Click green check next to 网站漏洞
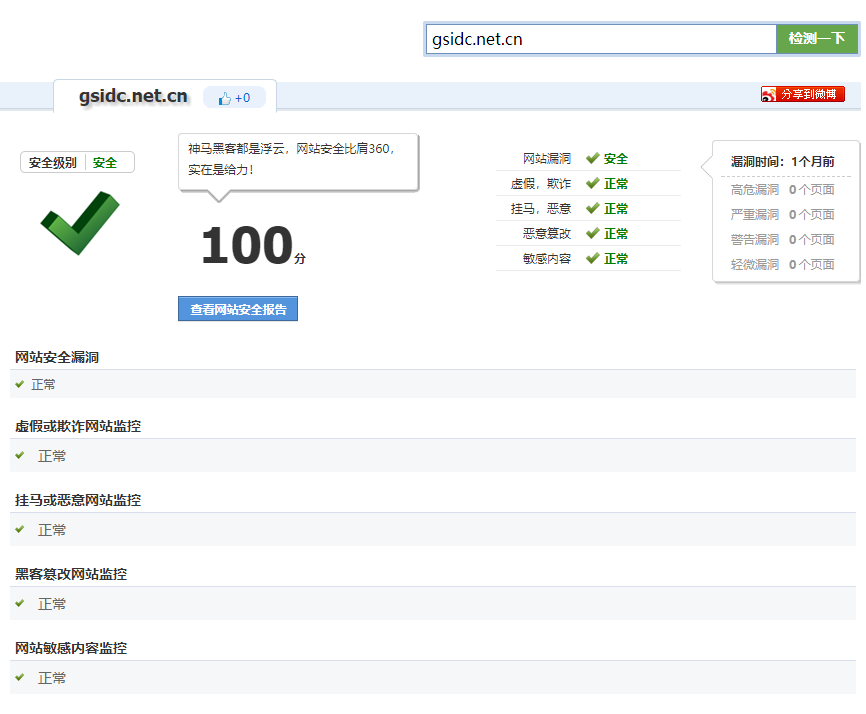Viewport: 866px width, 714px height. (x=592, y=158)
